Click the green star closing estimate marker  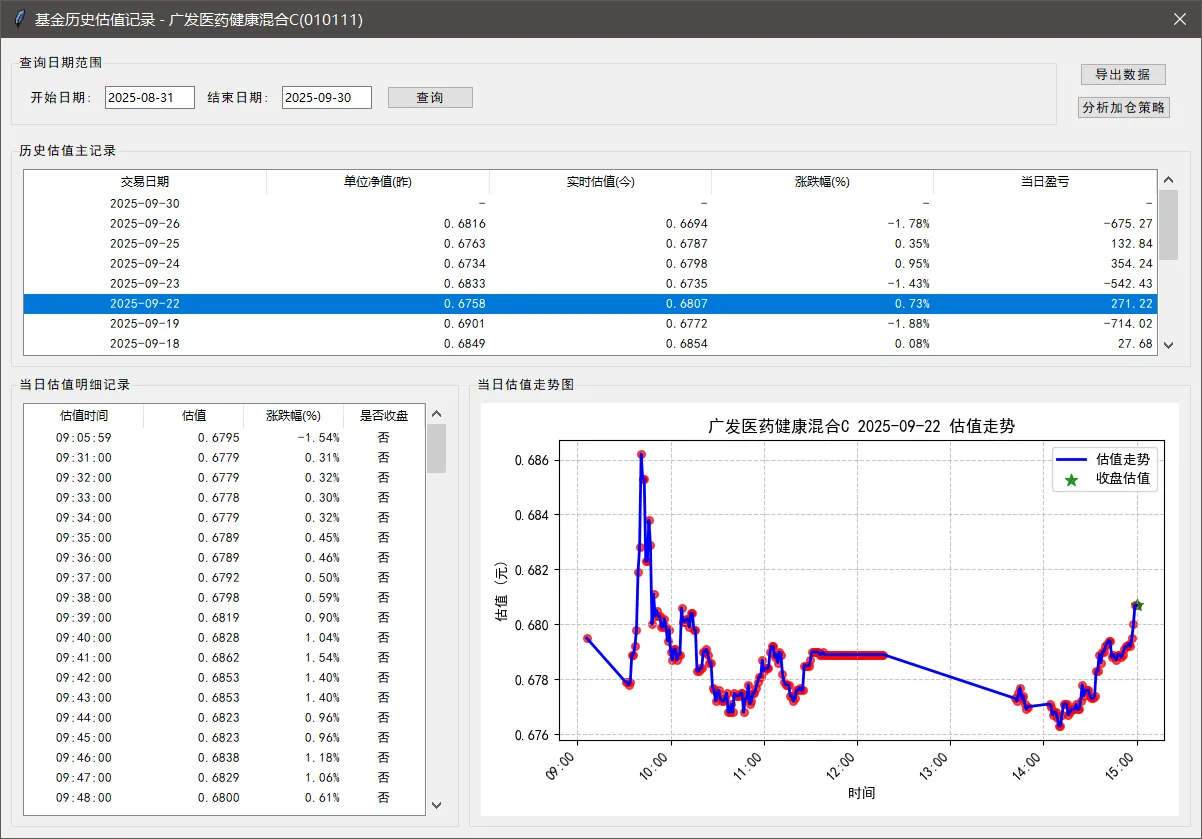pyautogui.click(x=1137, y=605)
